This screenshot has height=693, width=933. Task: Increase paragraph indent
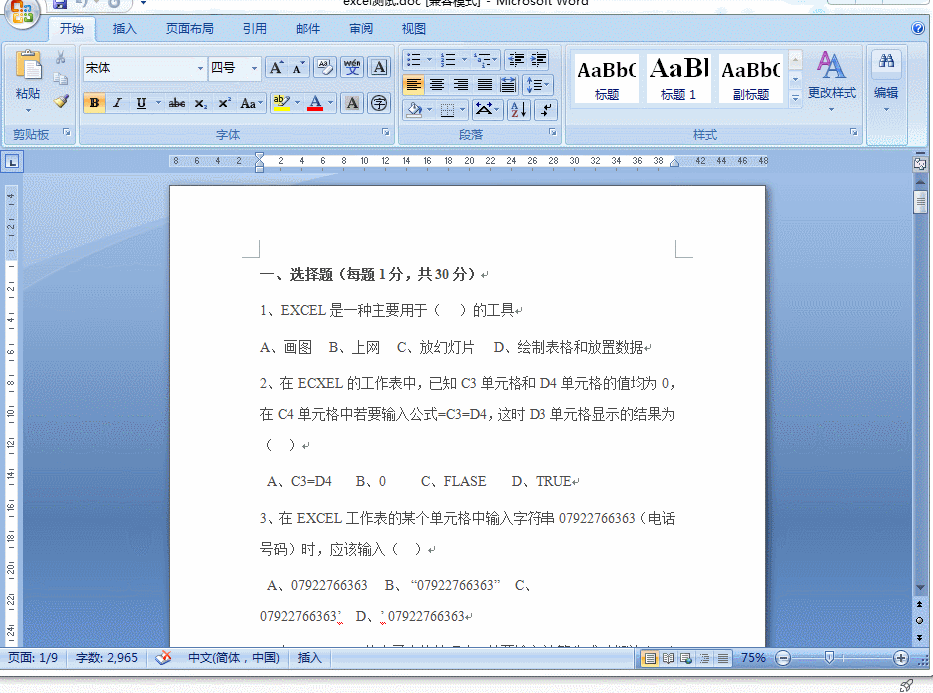point(539,59)
